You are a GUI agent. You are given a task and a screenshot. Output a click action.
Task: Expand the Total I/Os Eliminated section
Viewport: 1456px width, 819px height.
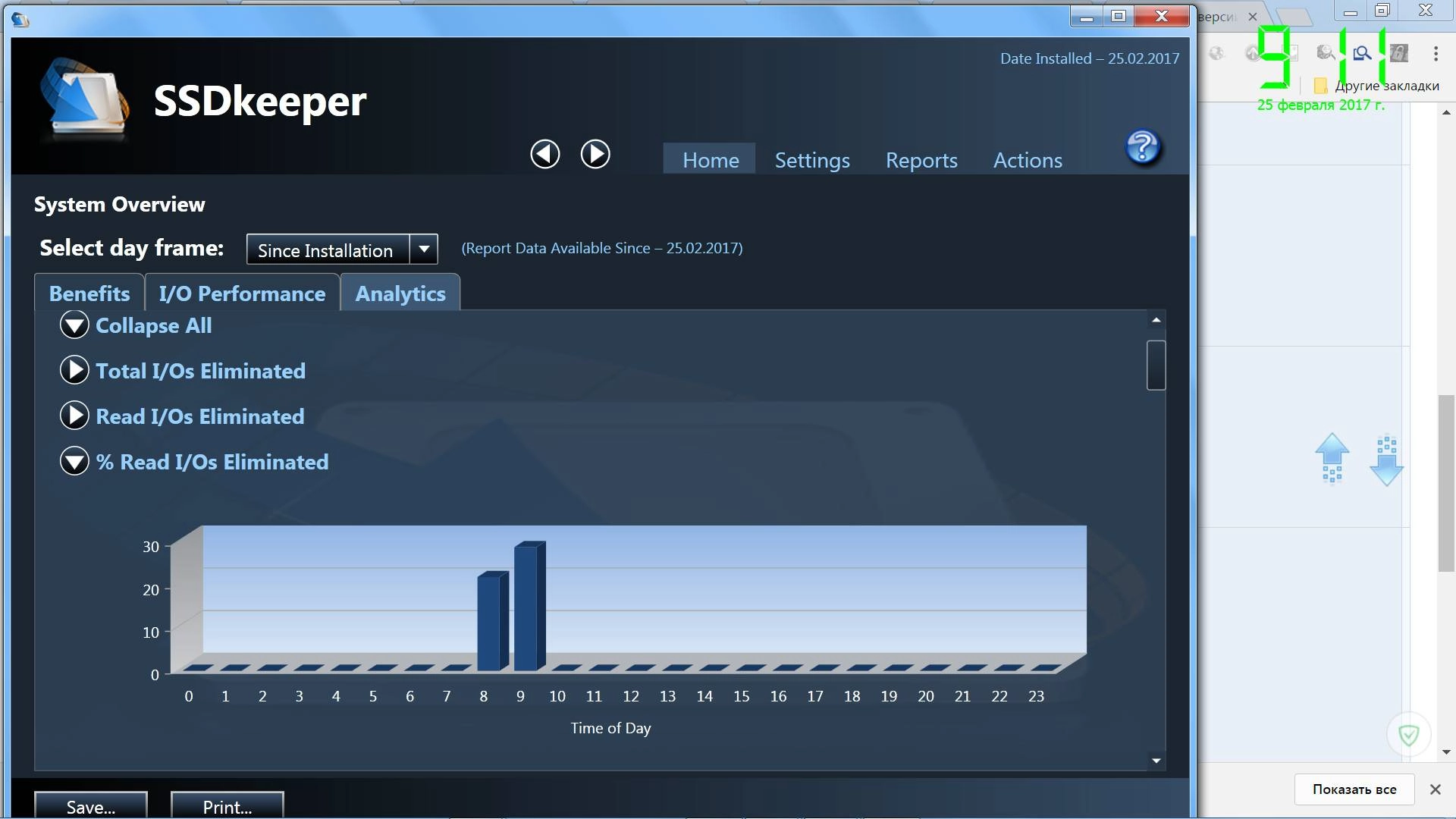(x=74, y=371)
